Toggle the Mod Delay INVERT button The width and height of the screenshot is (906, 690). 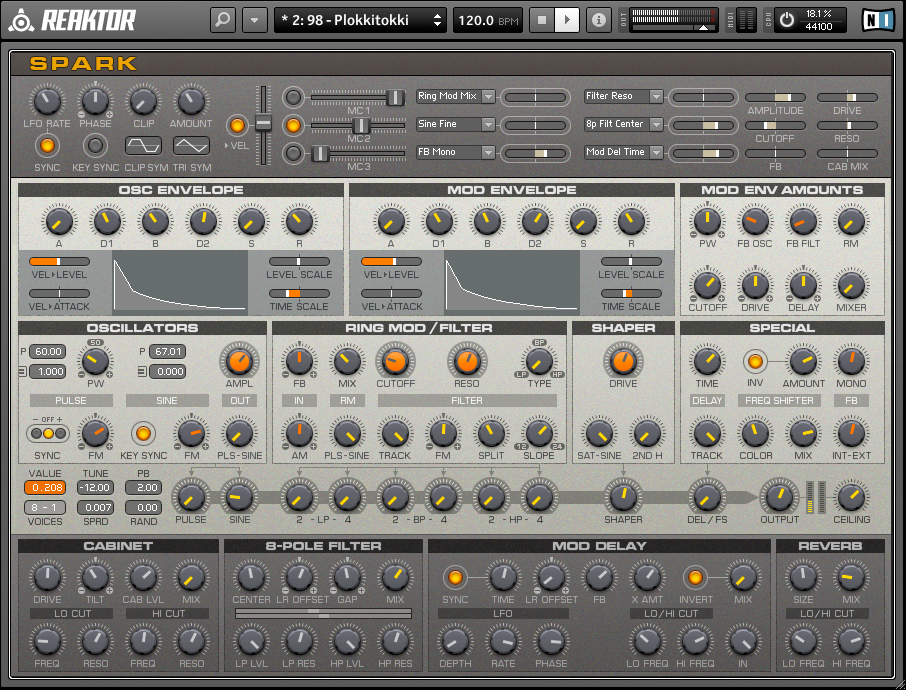click(695, 577)
